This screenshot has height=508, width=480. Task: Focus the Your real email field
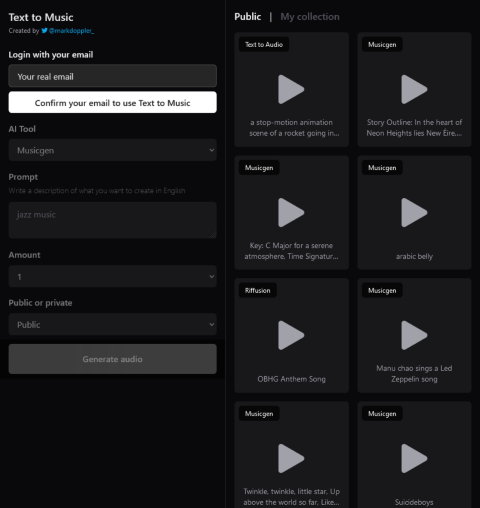click(113, 76)
